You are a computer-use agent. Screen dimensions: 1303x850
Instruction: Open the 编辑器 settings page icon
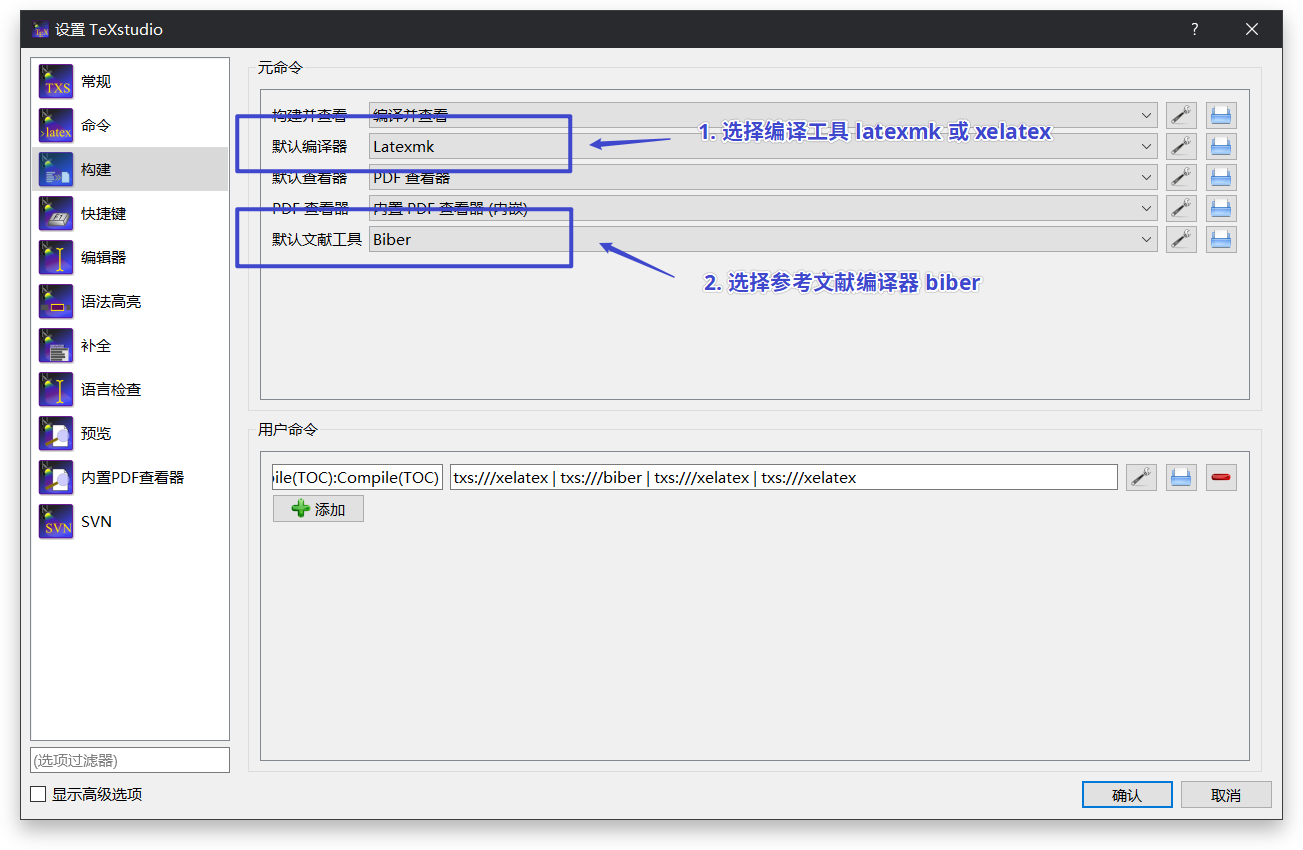pos(56,257)
